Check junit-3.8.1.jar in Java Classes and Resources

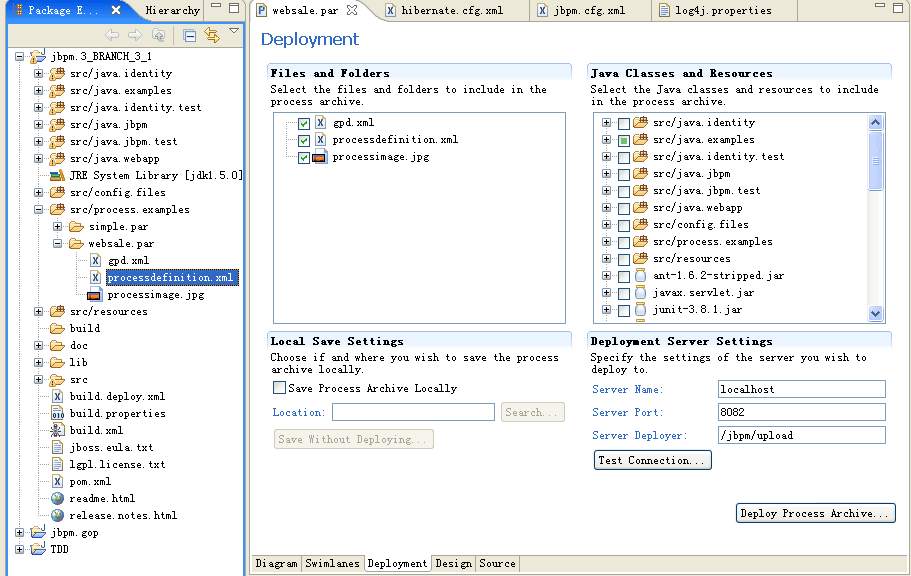[623, 310]
